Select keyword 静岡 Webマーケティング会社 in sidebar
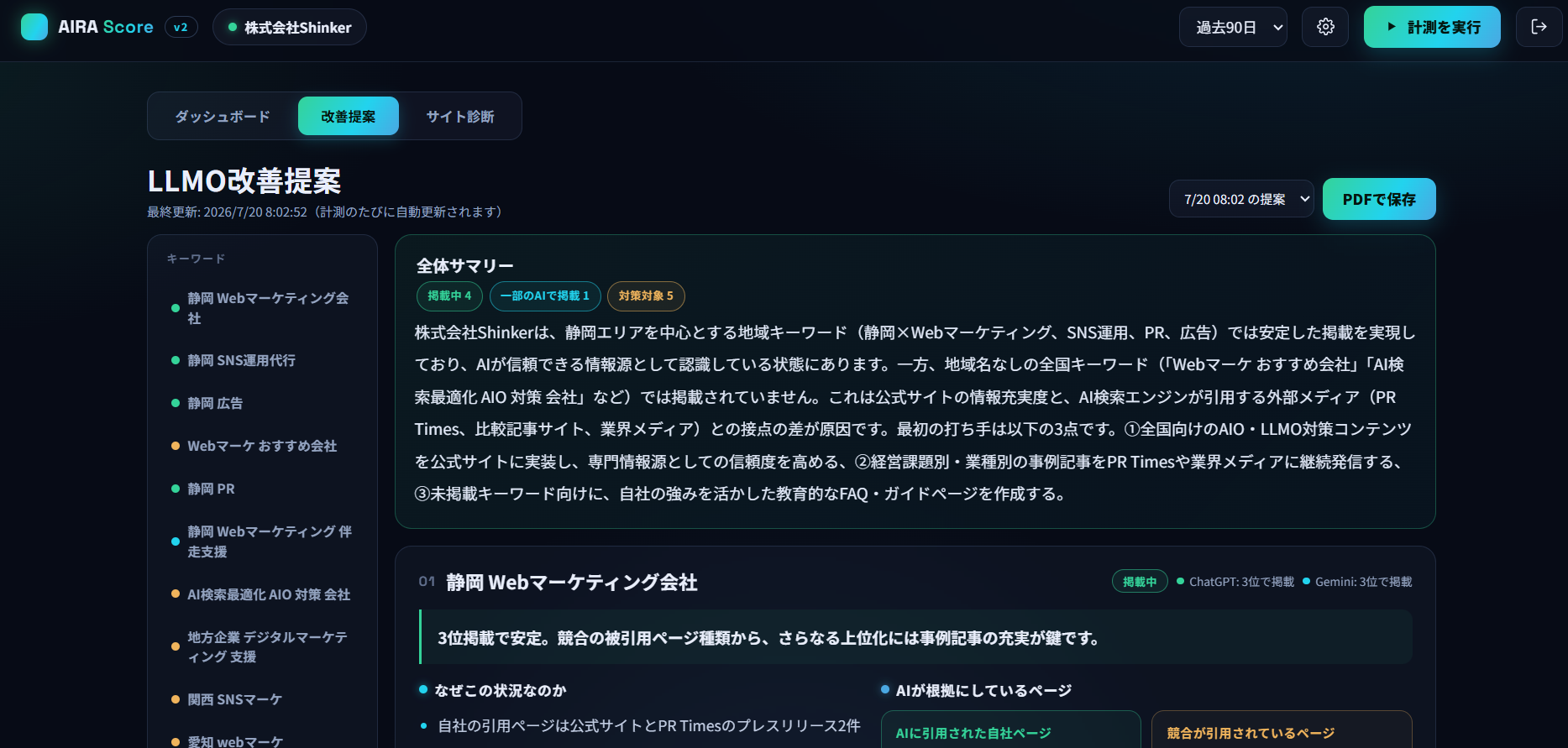Image resolution: width=1568 pixels, height=748 pixels. (x=262, y=308)
